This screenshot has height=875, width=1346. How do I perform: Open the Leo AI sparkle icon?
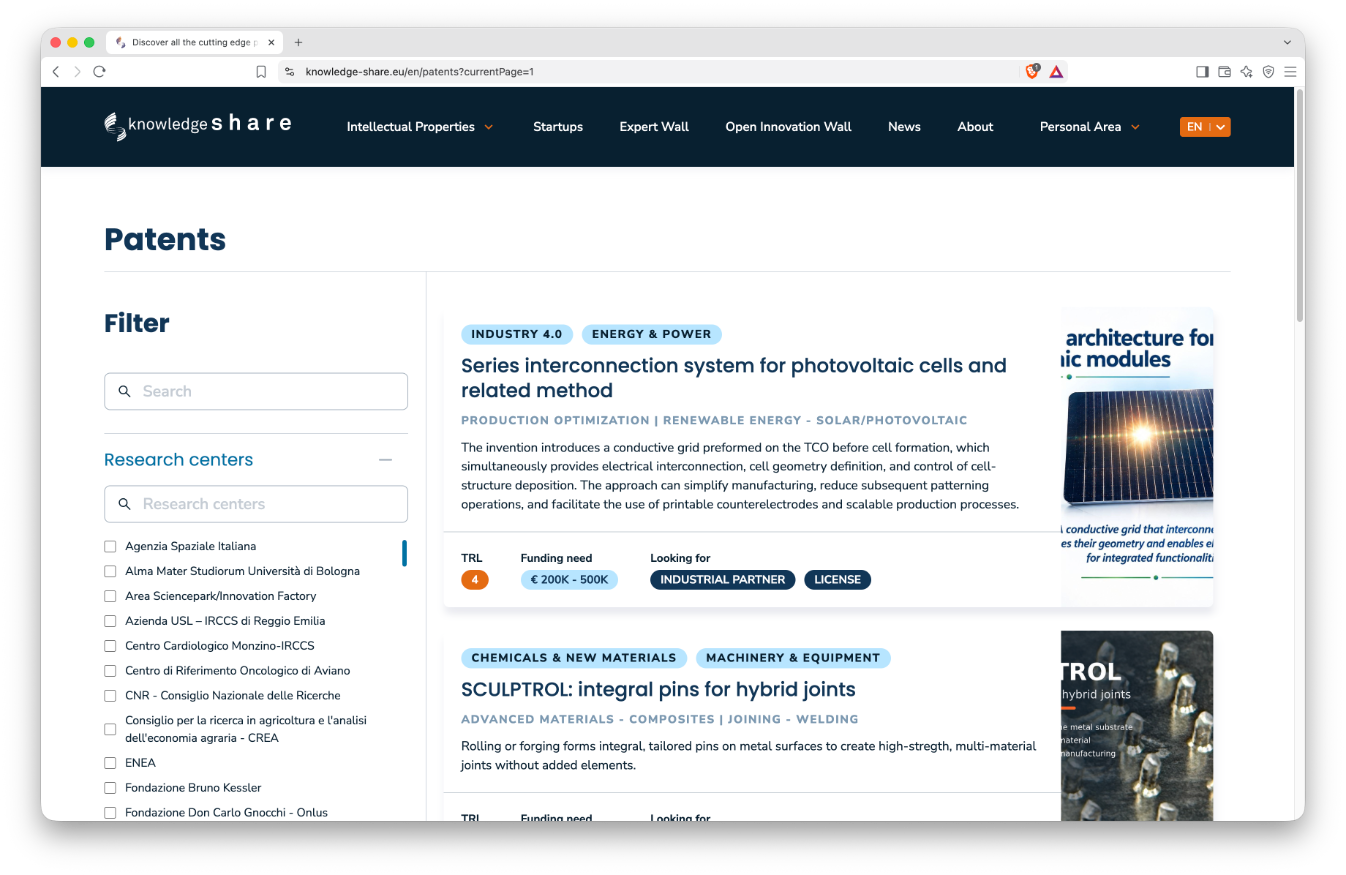[x=1246, y=72]
